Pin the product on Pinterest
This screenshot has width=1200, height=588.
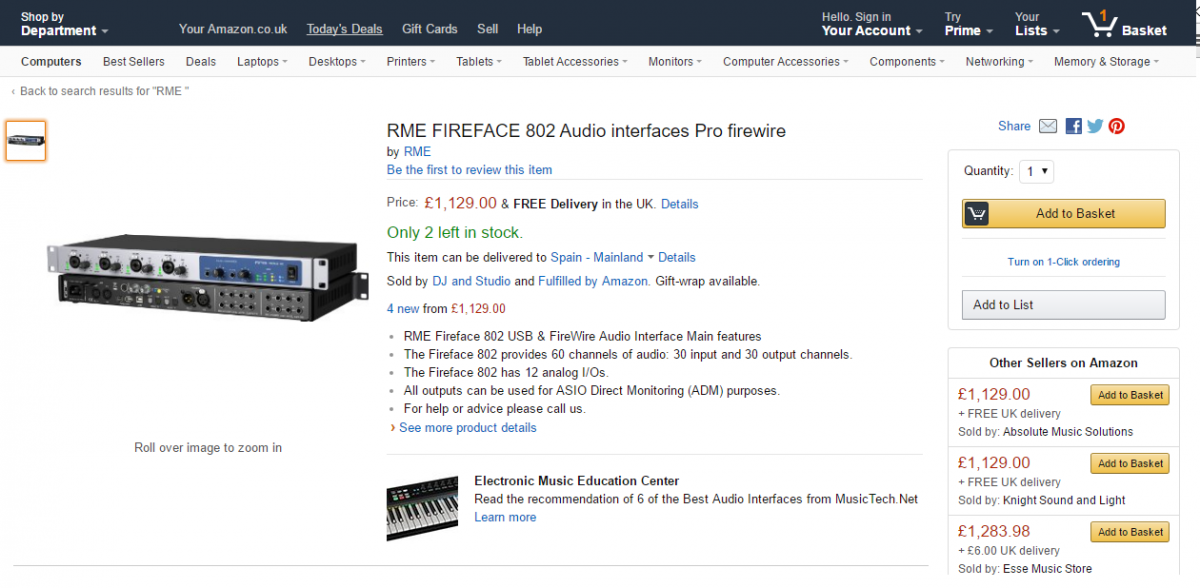pos(1116,126)
